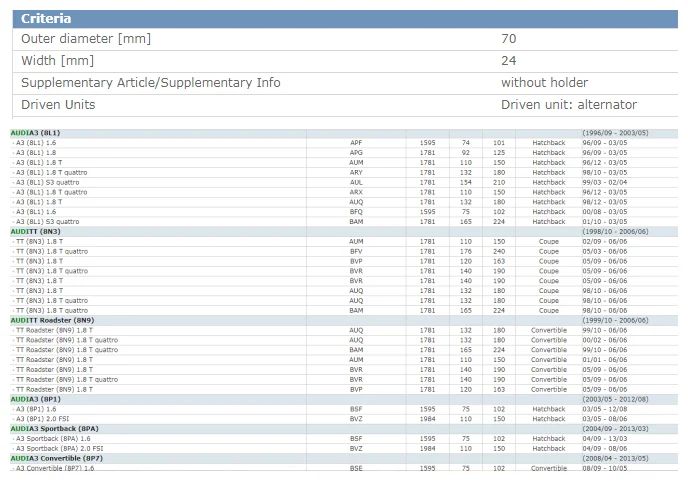This screenshot has height=481, width=688.
Task: Select the A3 (8L1) 1.8 row with engine APG
Action: coord(344,153)
